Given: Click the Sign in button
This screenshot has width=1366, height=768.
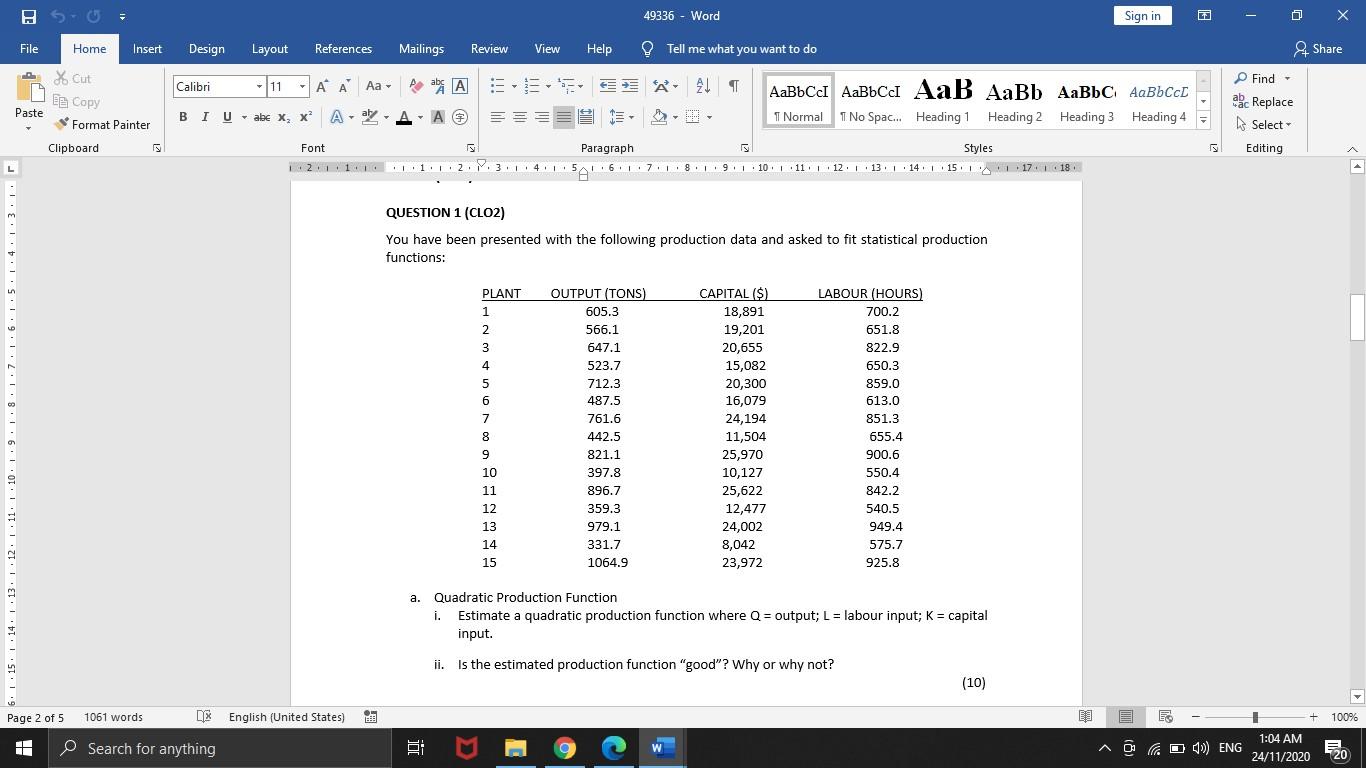Looking at the screenshot, I should pos(1140,17).
